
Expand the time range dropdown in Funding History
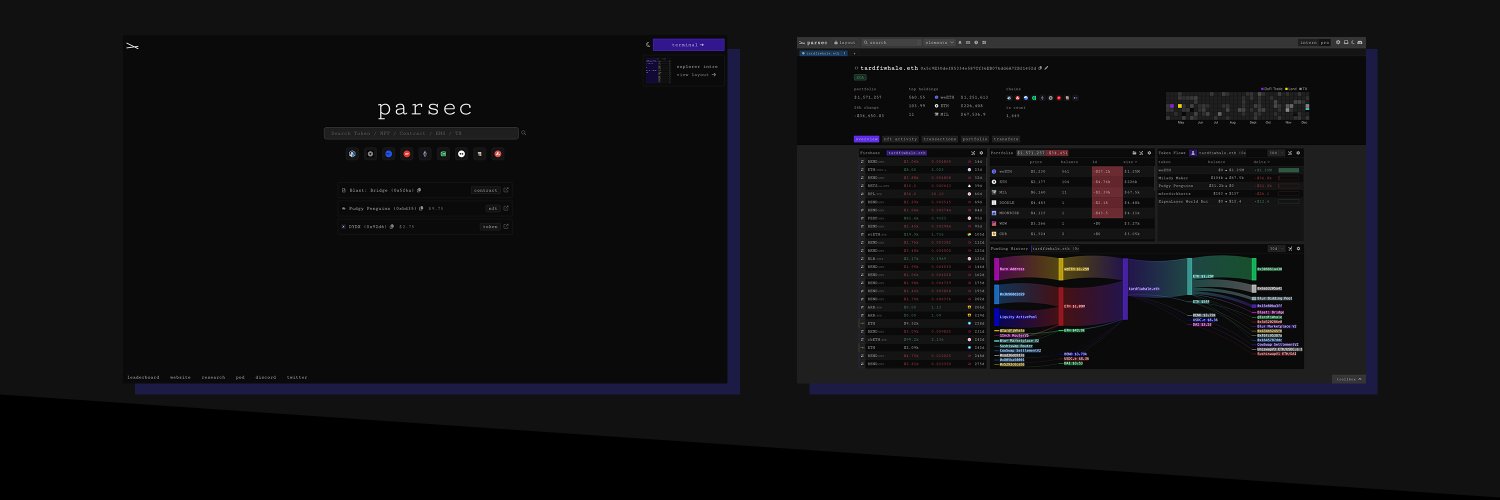point(1277,248)
